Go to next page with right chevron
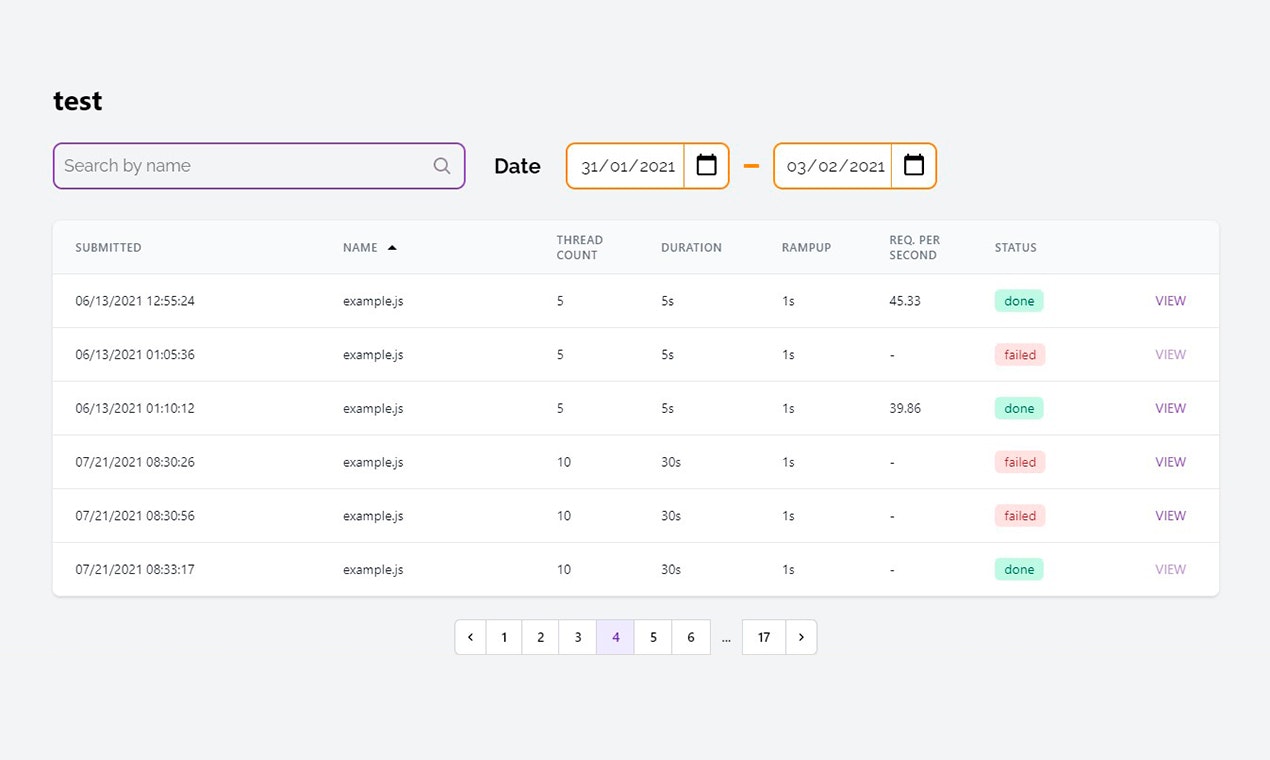 [801, 637]
